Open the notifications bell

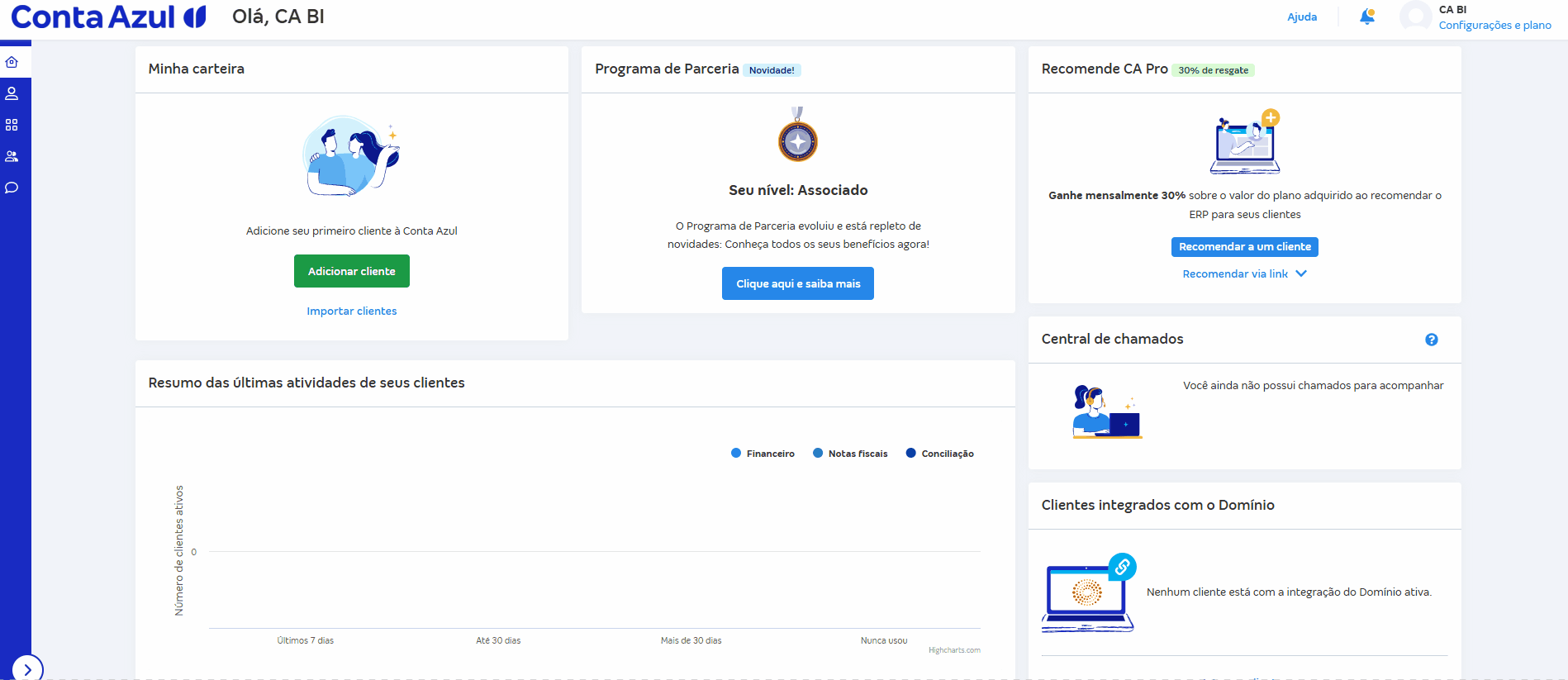pyautogui.click(x=1367, y=17)
